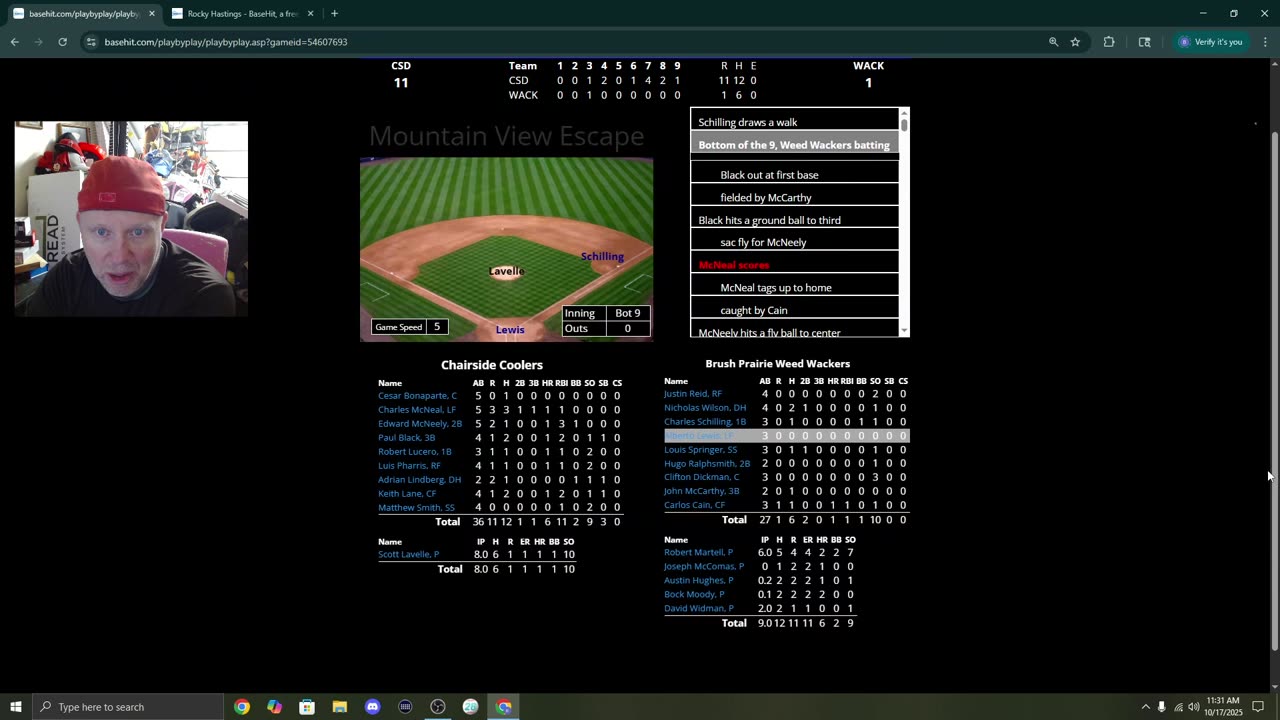Open OBS Studio from the taskbar
Image resolution: width=1280 pixels, height=720 pixels.
438,707
